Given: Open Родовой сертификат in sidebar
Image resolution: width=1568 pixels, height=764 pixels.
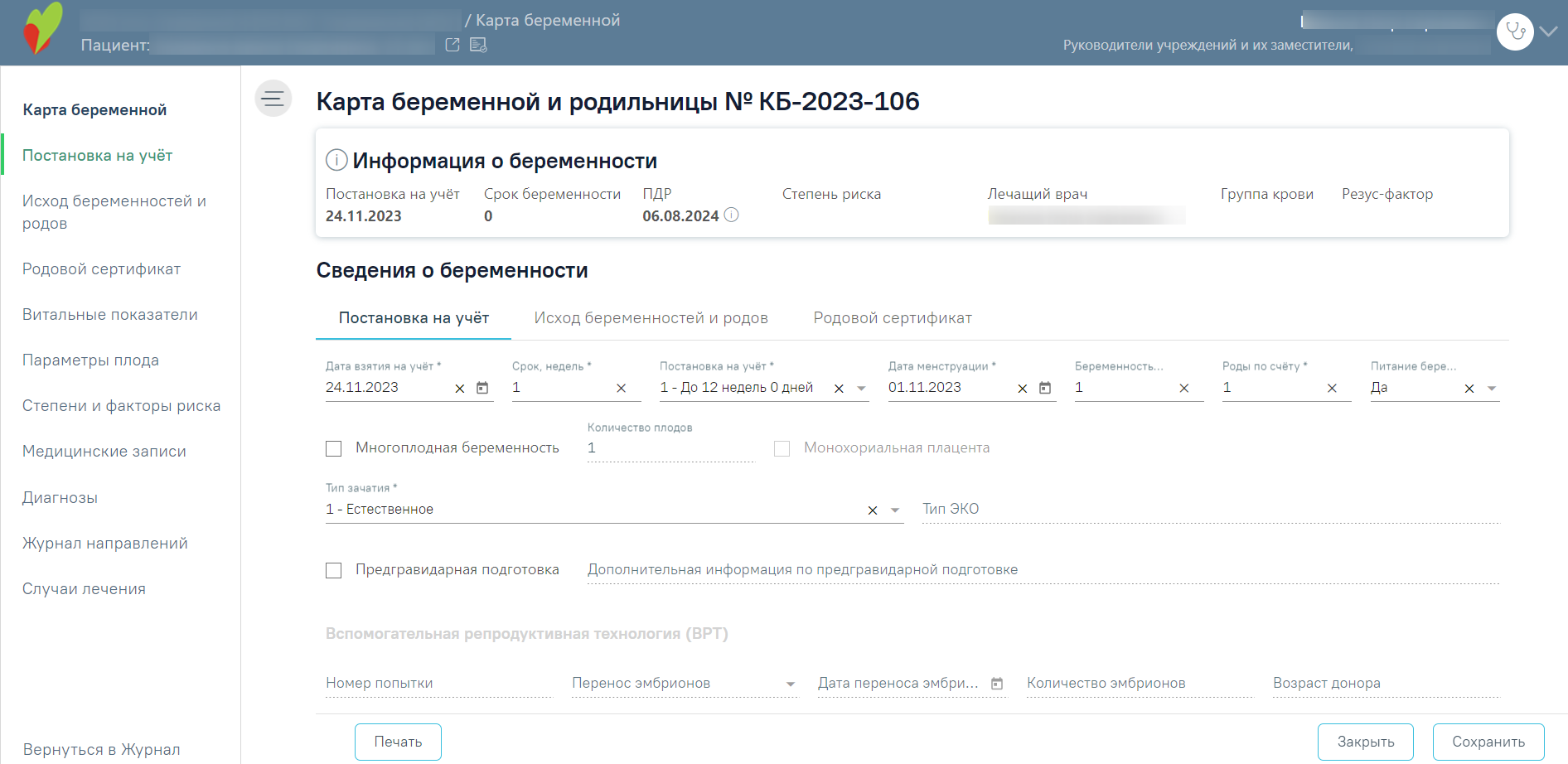Looking at the screenshot, I should point(101,268).
